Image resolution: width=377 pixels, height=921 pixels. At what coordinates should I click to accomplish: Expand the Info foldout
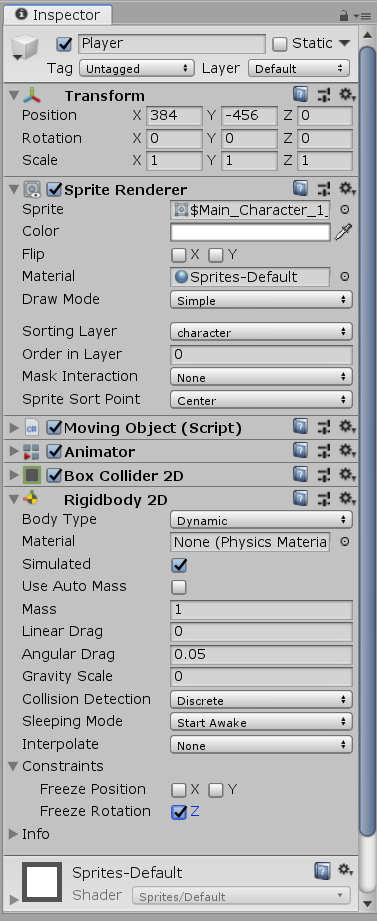[14, 834]
